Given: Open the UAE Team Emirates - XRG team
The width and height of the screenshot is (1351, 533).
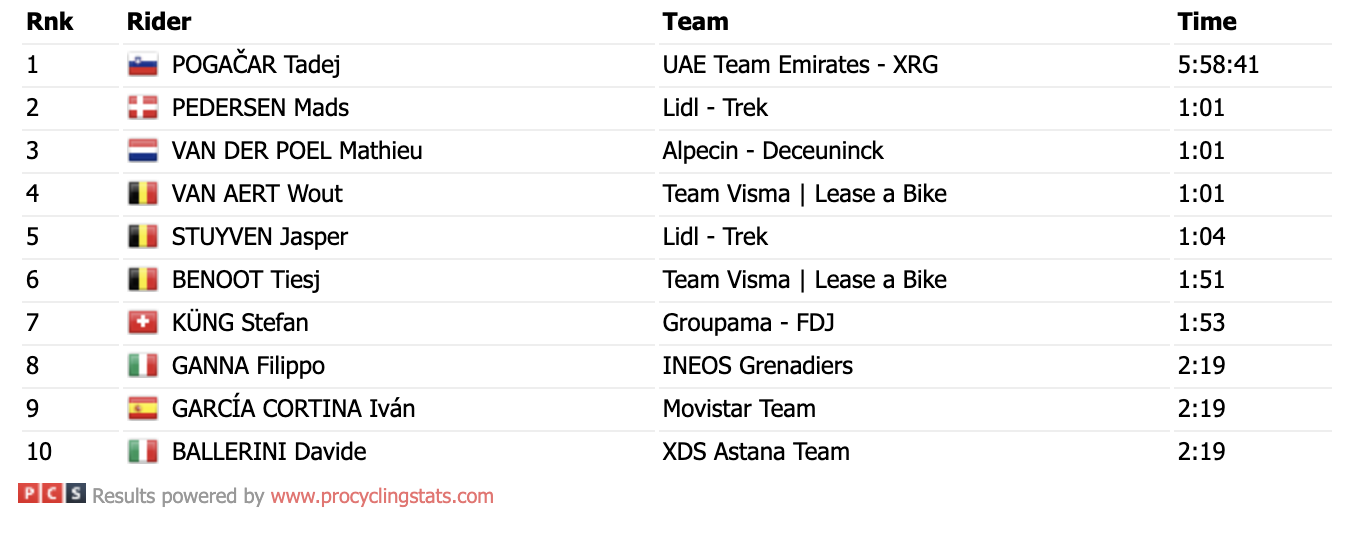Looking at the screenshot, I should click(800, 65).
